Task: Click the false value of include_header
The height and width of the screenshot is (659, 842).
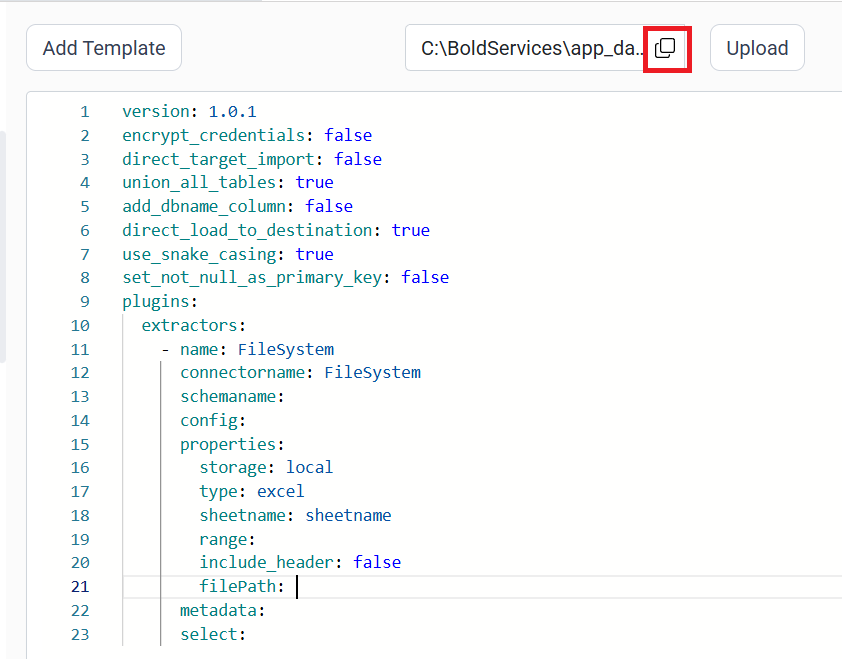Action: click(x=377, y=562)
